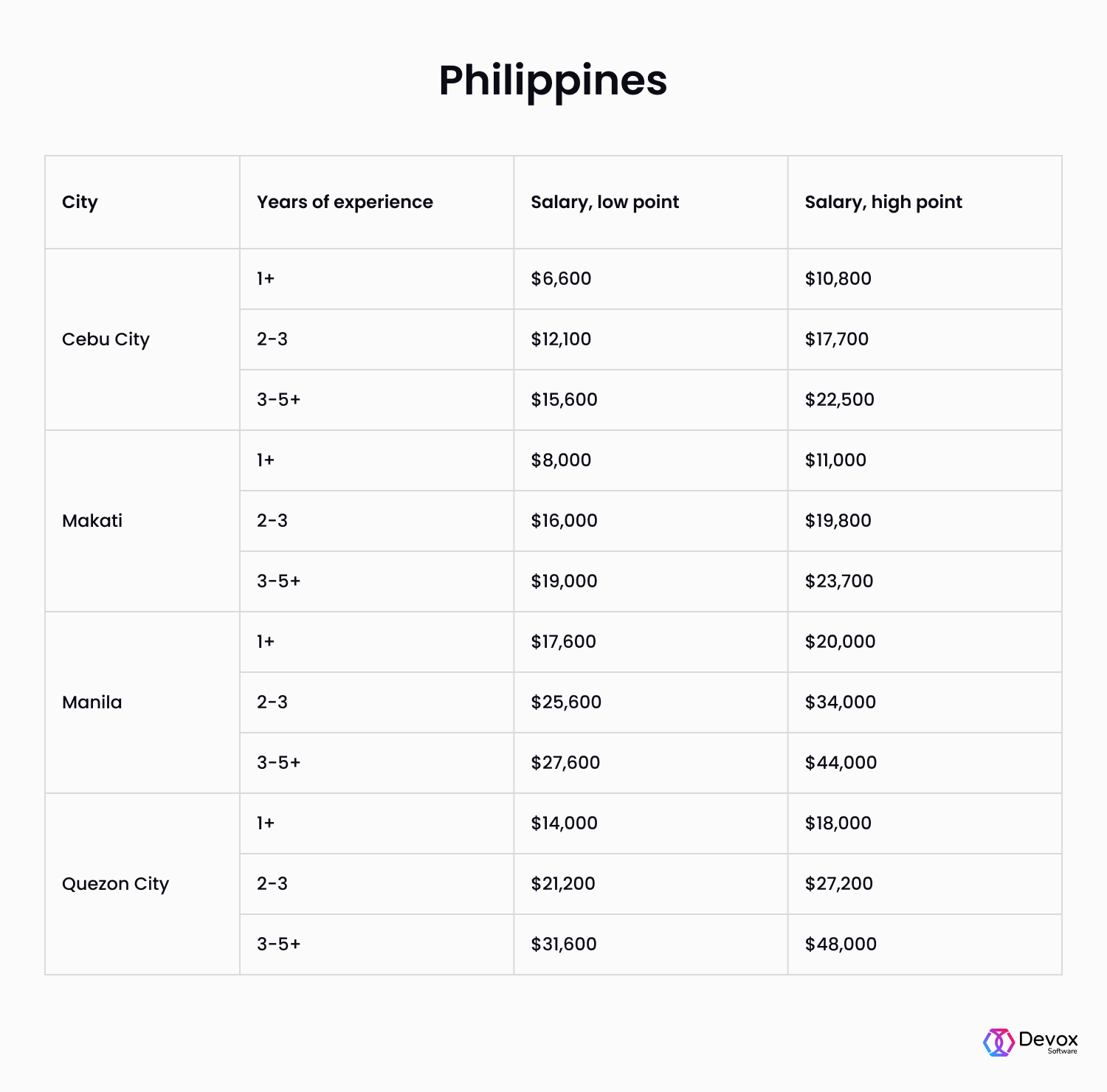
Task: Click the $25,600 low point cell
Action: 566,702
